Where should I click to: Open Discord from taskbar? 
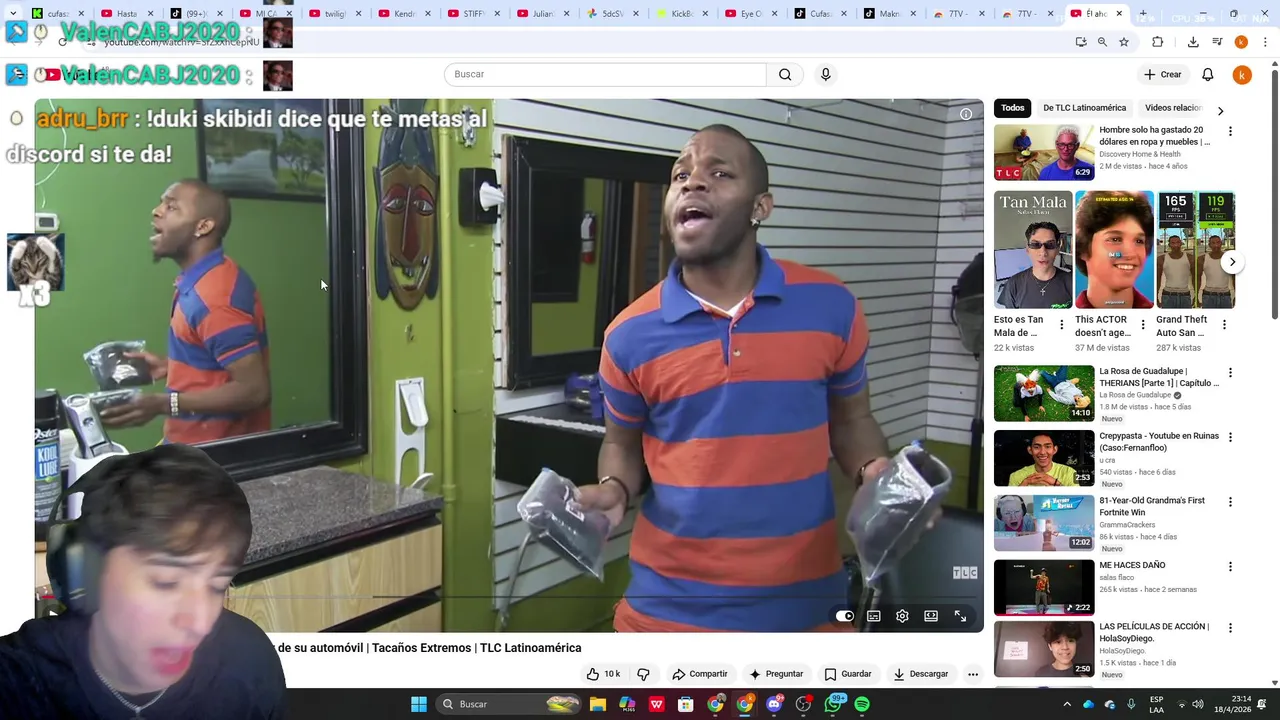[x=774, y=704]
